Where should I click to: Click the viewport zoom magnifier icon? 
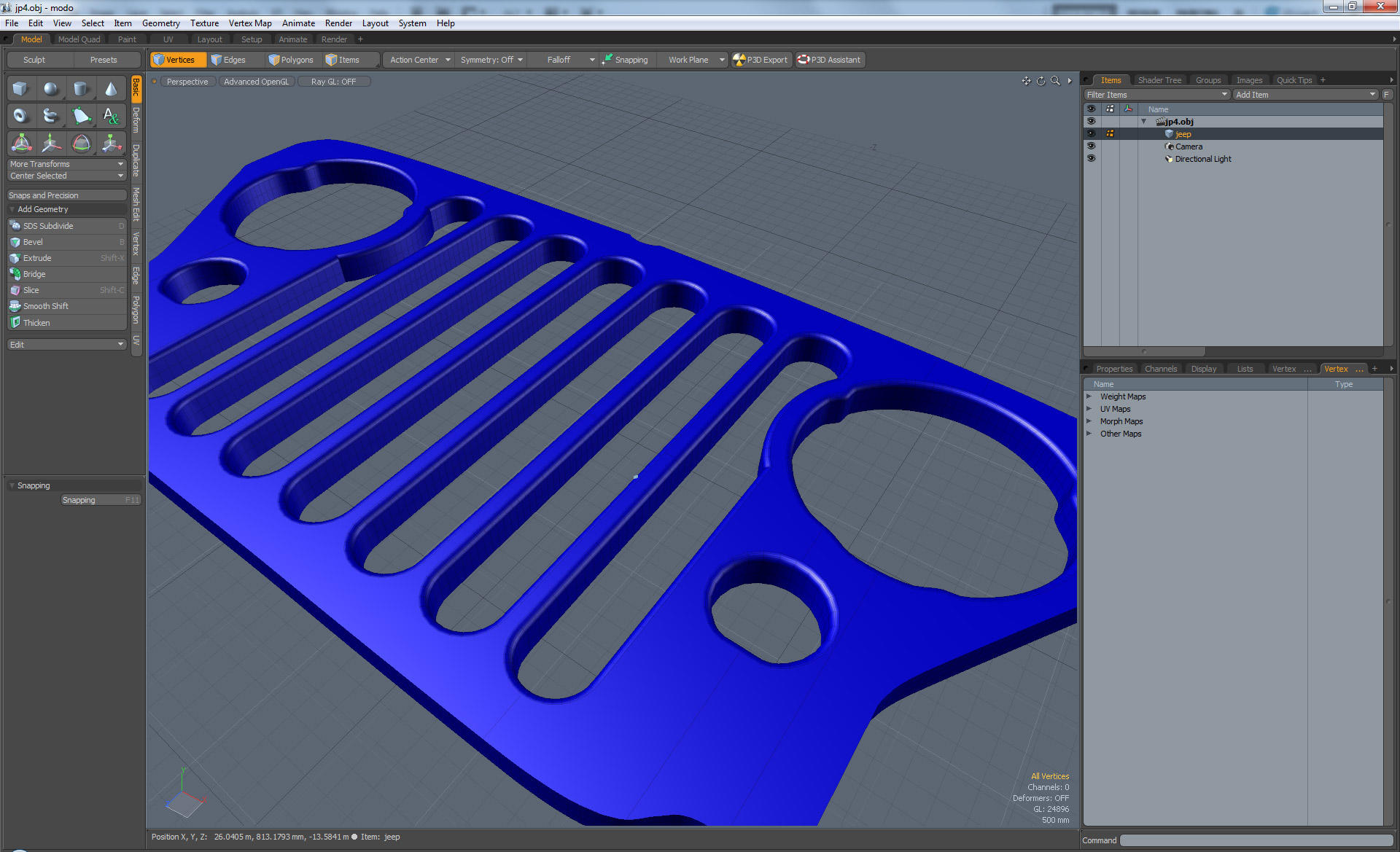pyautogui.click(x=1055, y=81)
